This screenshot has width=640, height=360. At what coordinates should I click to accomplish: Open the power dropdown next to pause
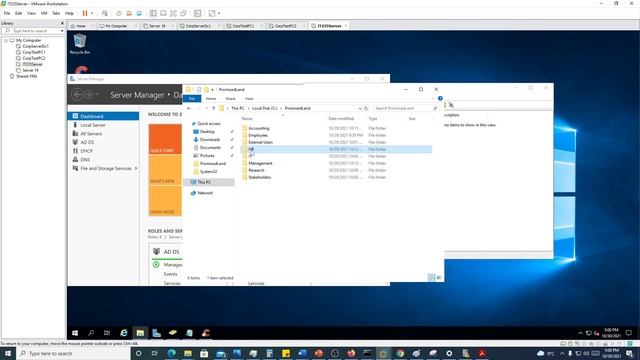(x=92, y=13)
